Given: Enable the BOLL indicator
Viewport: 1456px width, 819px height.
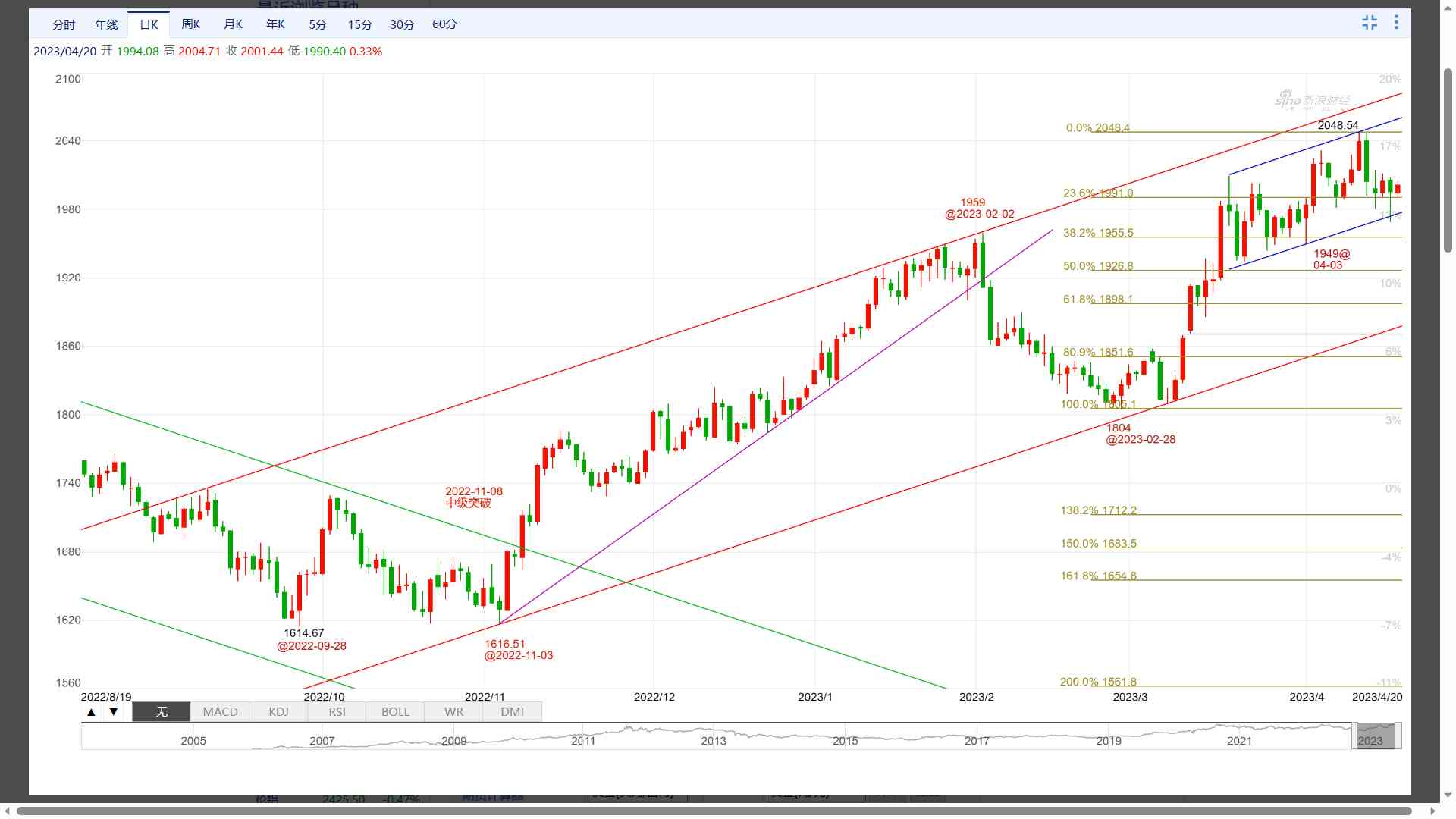Looking at the screenshot, I should 396,712.
